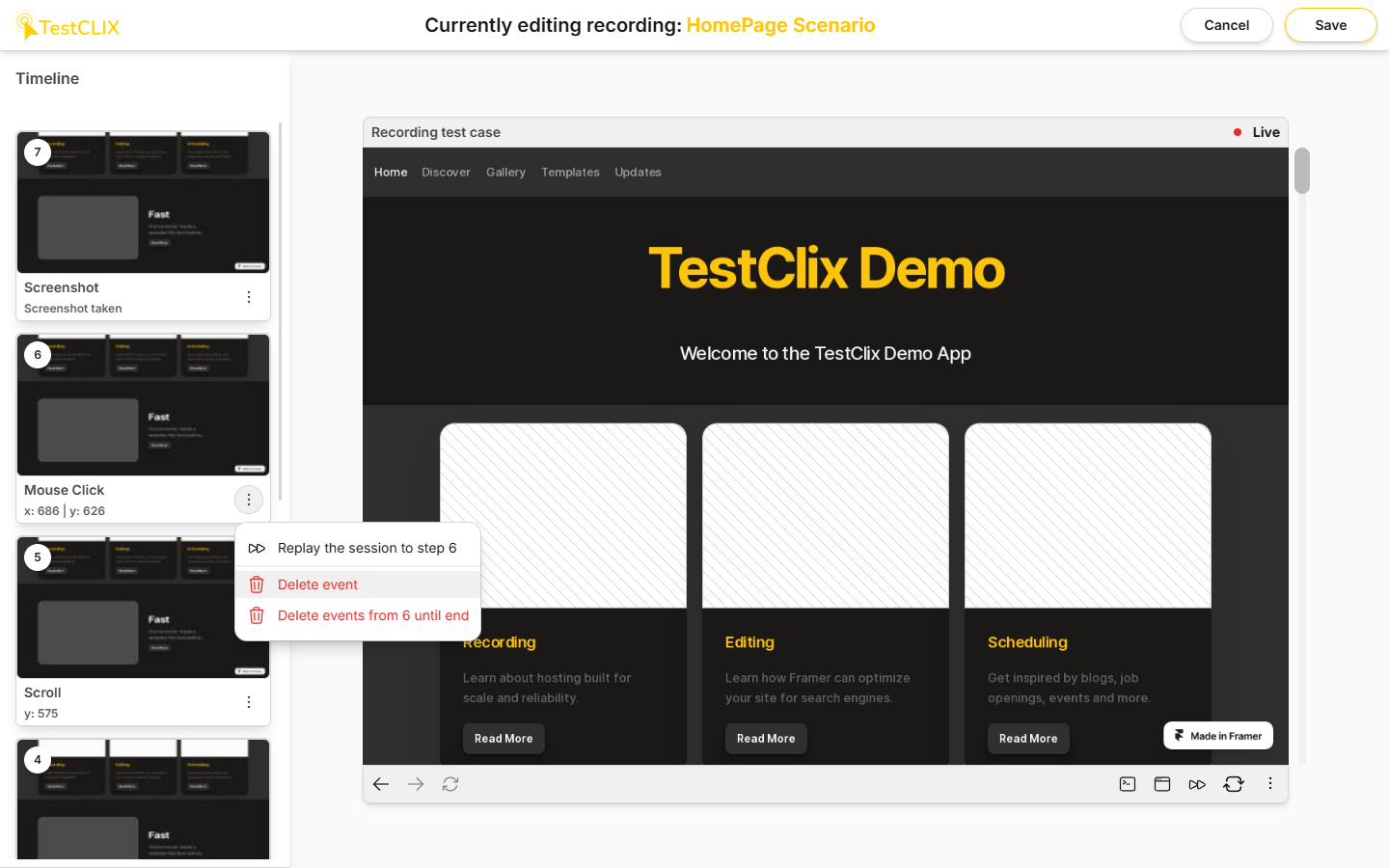1389x868 pixels.
Task: Open options menu for Scroll step 5
Action: [249, 702]
